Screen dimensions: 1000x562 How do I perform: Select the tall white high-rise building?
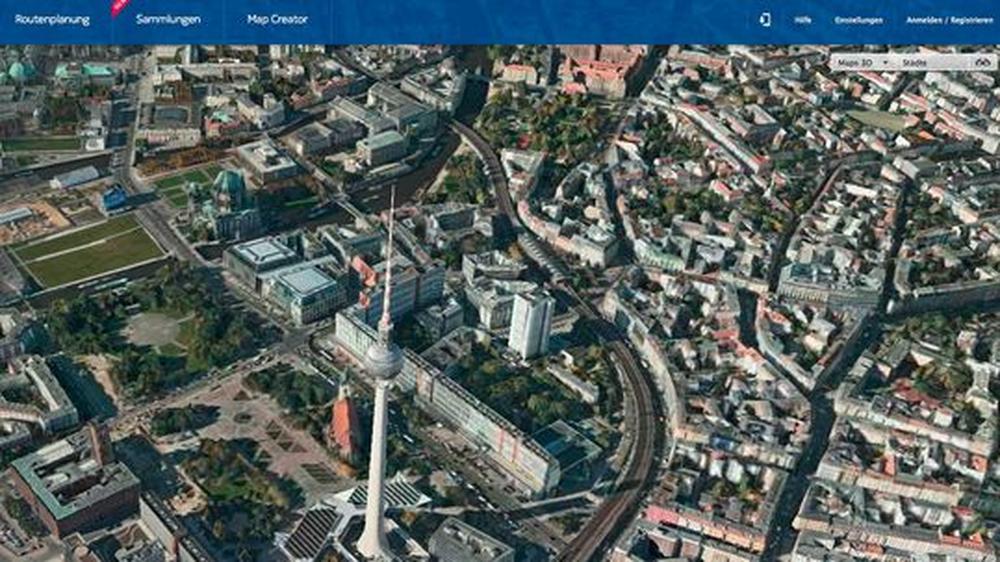530,324
